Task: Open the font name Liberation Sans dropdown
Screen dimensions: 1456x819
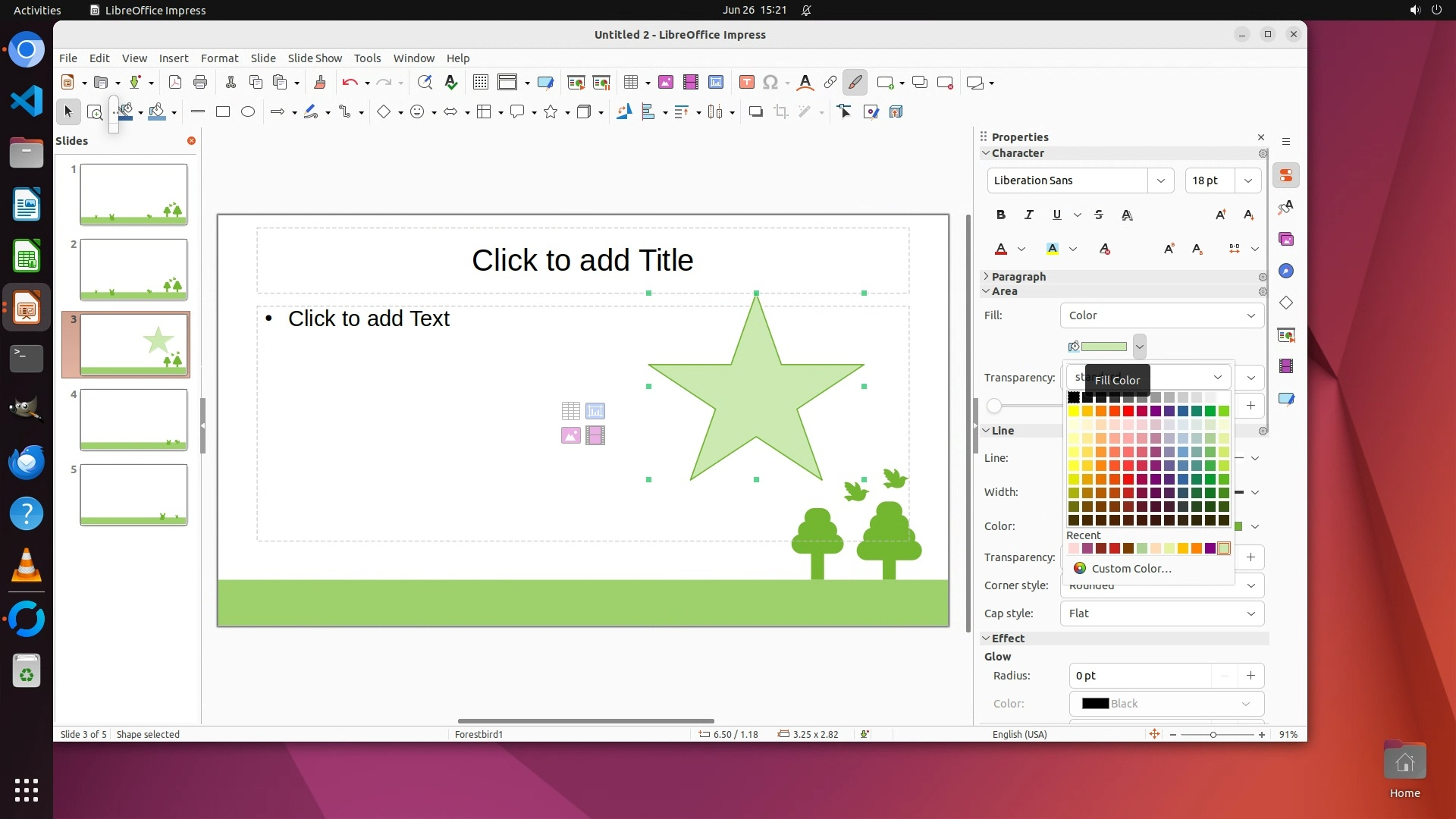Action: pos(1160,180)
